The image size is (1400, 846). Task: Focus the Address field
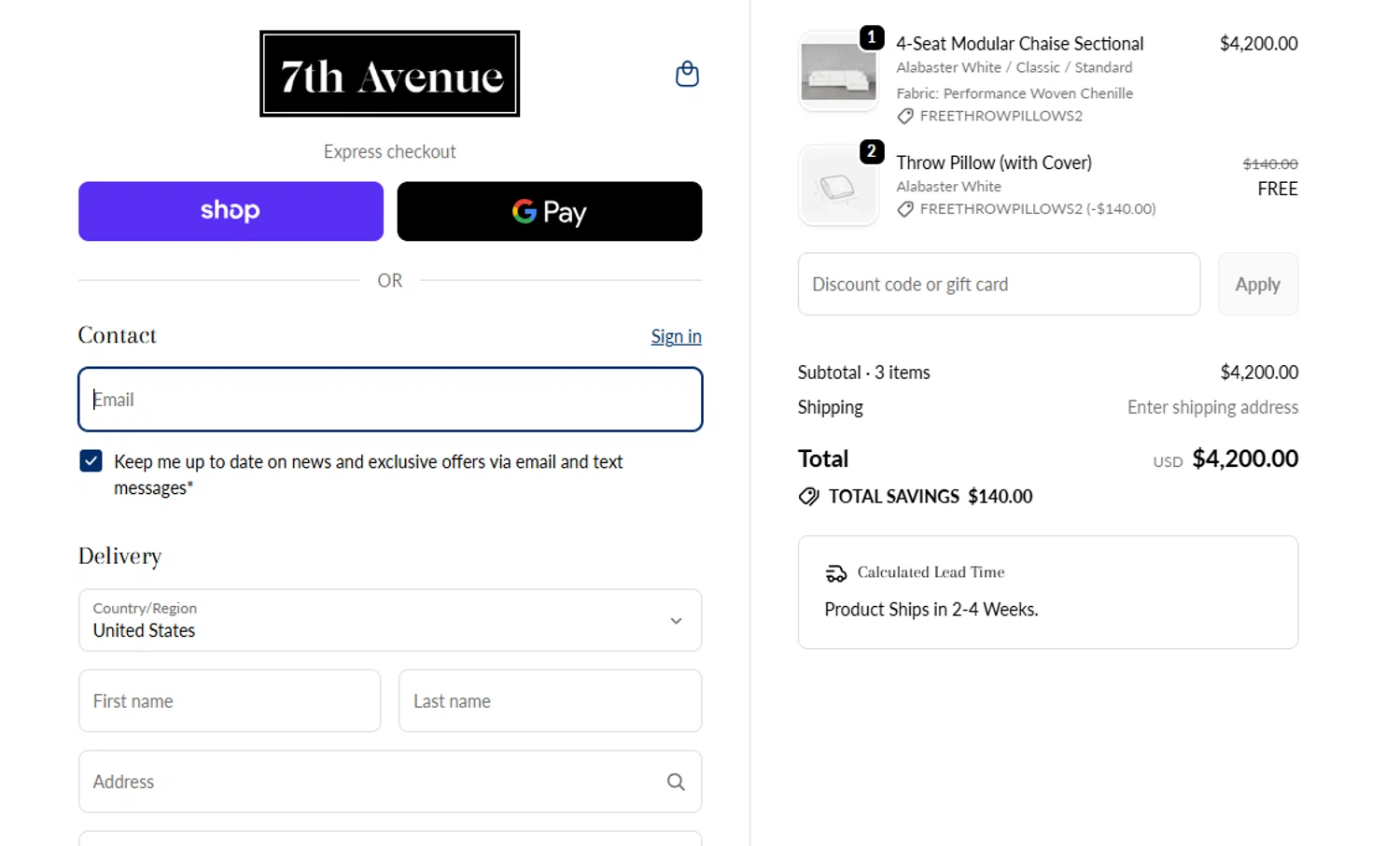click(x=390, y=782)
